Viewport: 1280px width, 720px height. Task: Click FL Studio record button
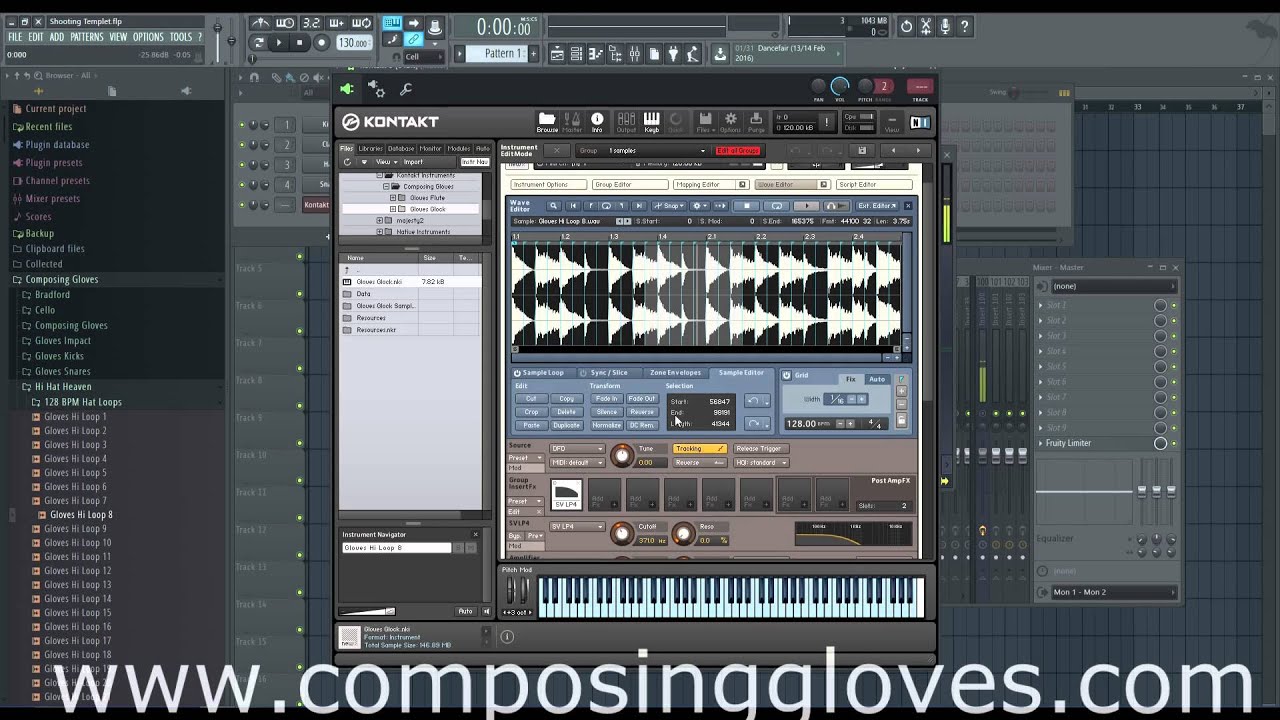click(321, 42)
